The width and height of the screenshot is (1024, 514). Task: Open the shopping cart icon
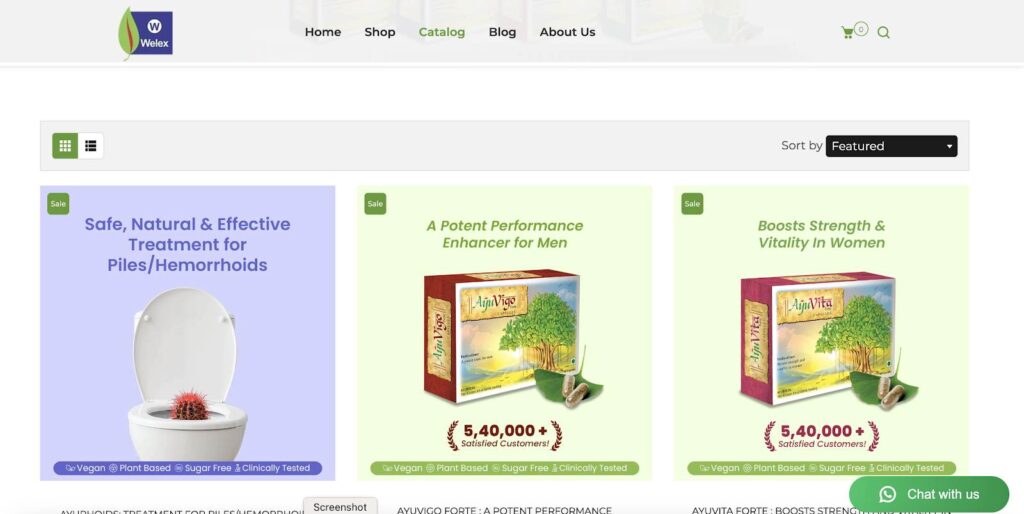pos(847,33)
